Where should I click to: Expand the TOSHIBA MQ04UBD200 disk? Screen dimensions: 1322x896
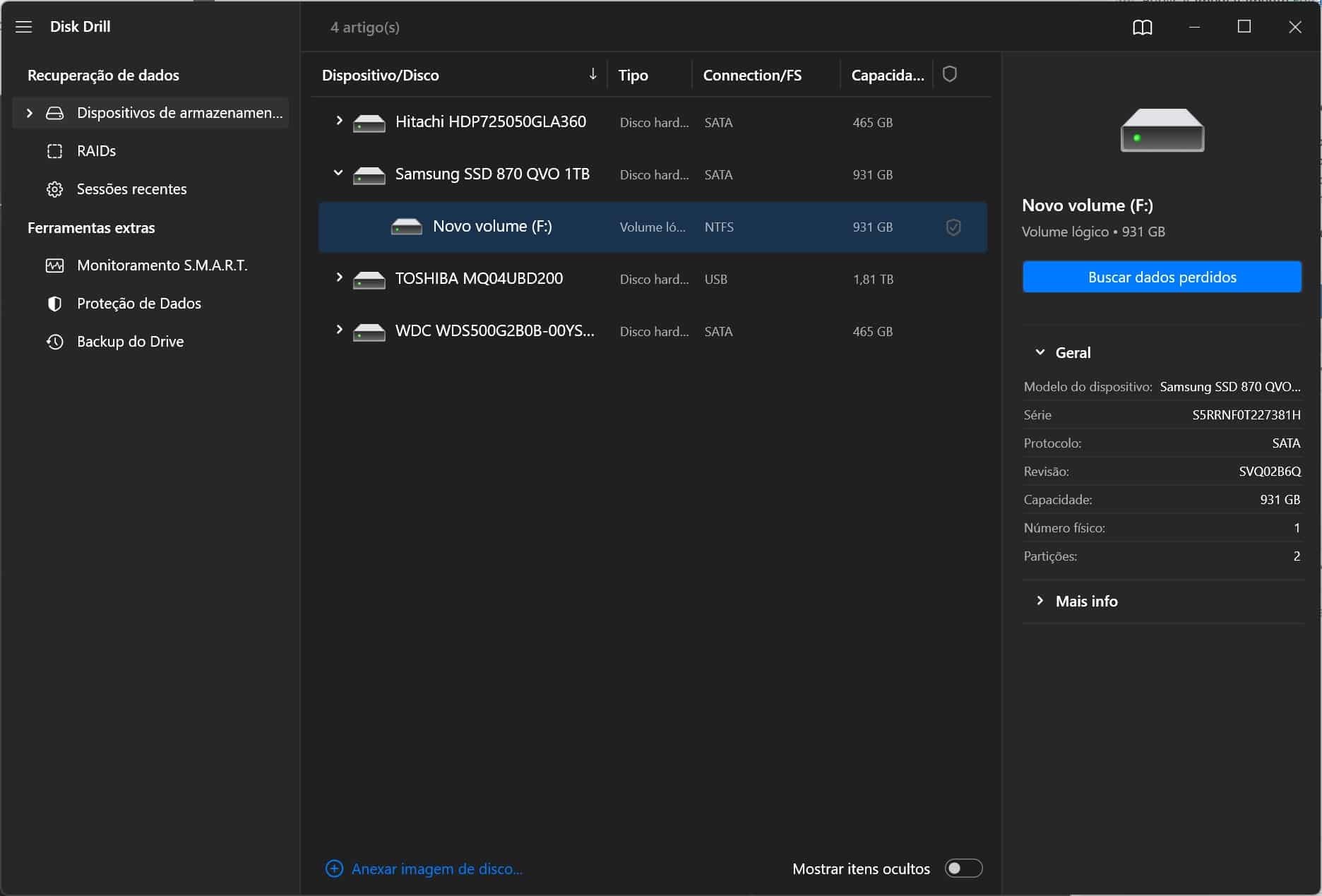pos(339,278)
